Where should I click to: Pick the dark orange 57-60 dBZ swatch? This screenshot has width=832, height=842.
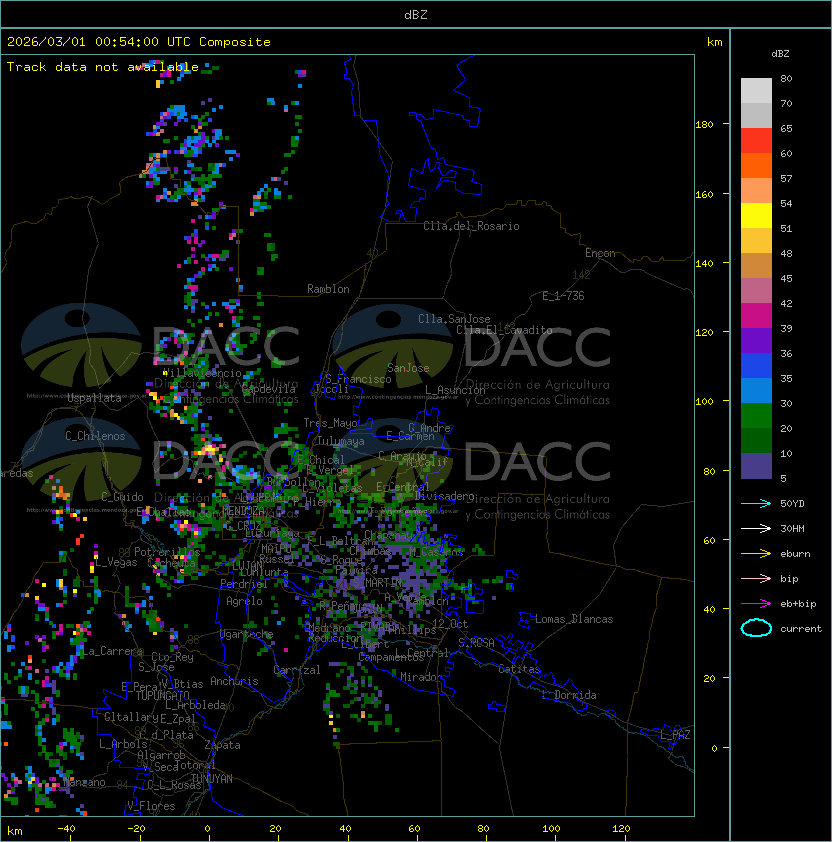point(756,165)
